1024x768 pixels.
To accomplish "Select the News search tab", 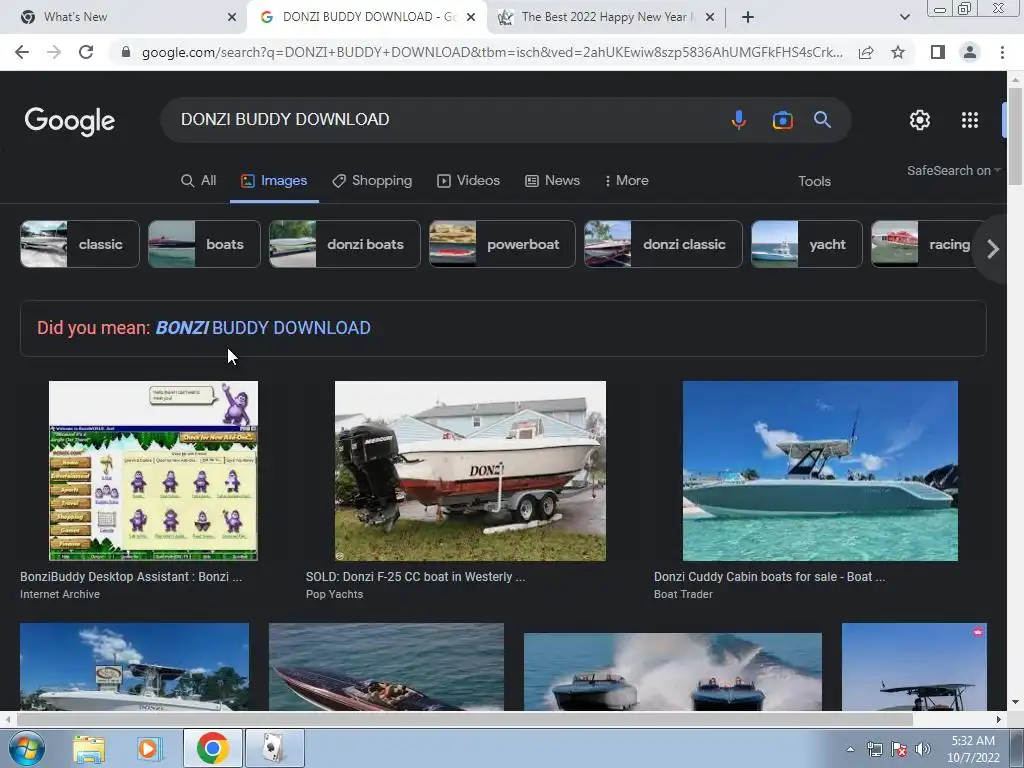I will point(552,181).
